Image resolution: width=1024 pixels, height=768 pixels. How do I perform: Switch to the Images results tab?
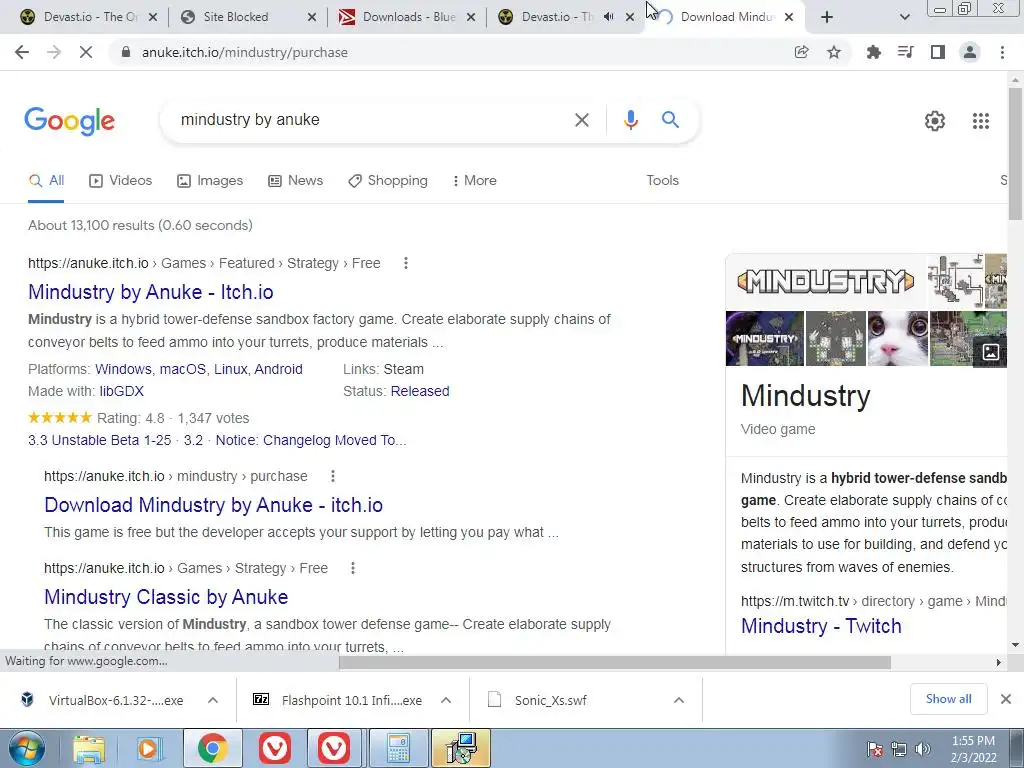pyautogui.click(x=210, y=180)
